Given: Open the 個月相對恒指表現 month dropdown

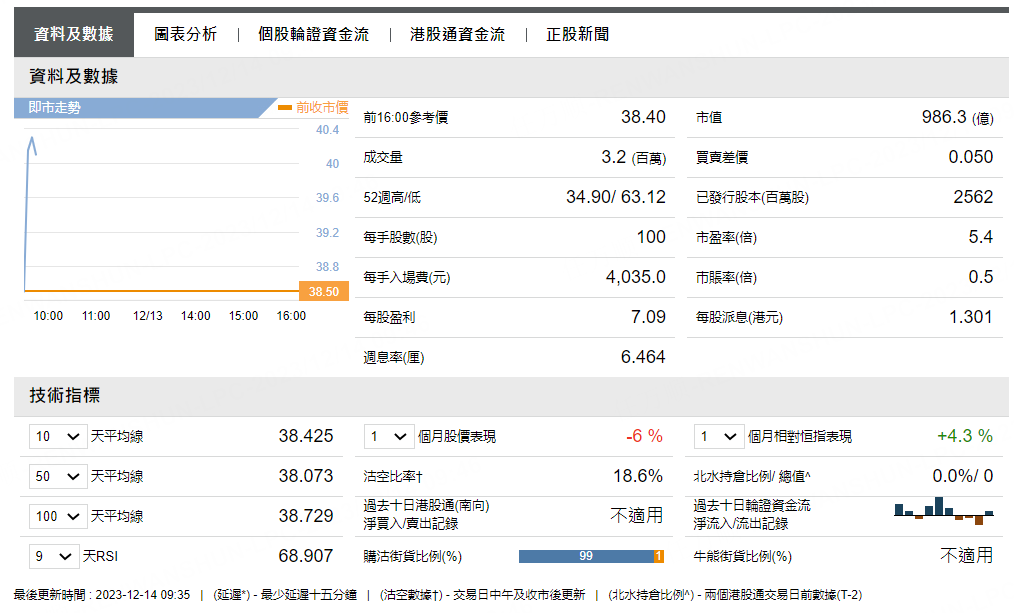Looking at the screenshot, I should pyautogui.click(x=718, y=436).
